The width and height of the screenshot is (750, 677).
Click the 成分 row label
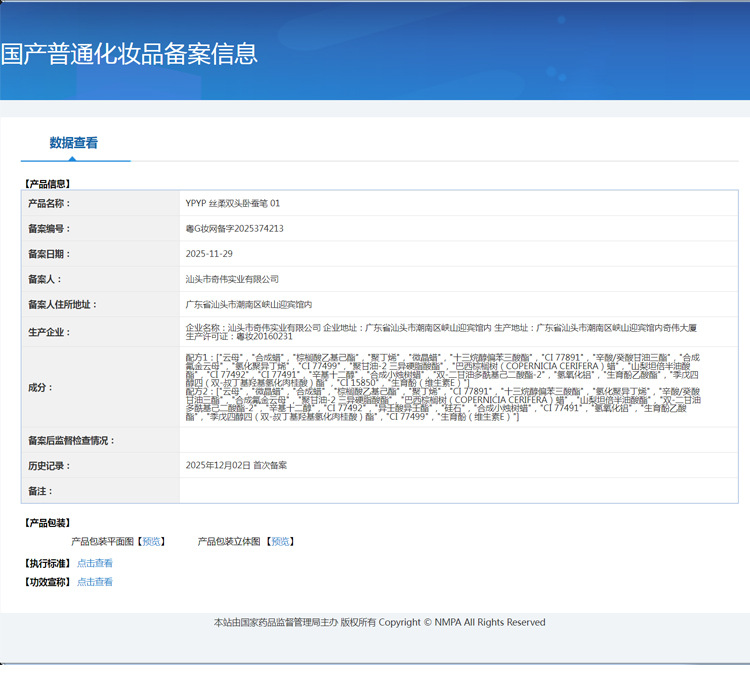[x=40, y=388]
